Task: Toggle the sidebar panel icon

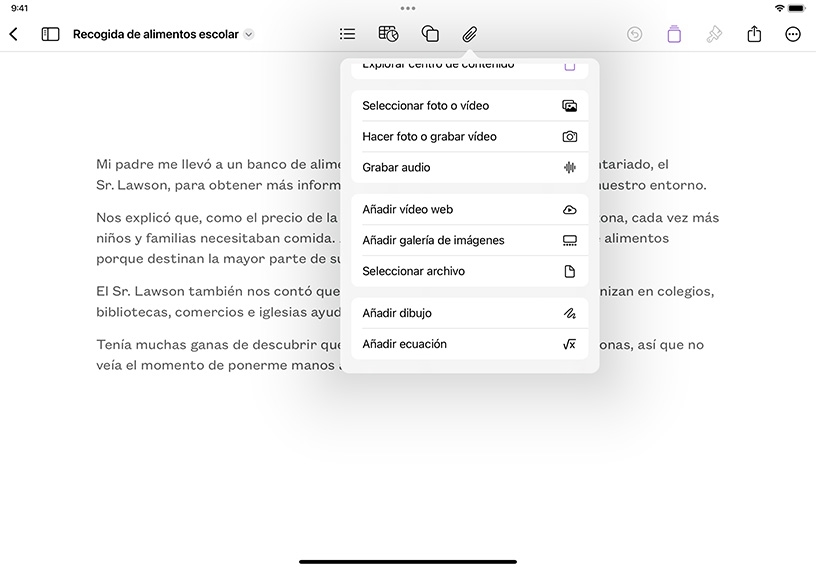Action: pyautogui.click(x=50, y=34)
